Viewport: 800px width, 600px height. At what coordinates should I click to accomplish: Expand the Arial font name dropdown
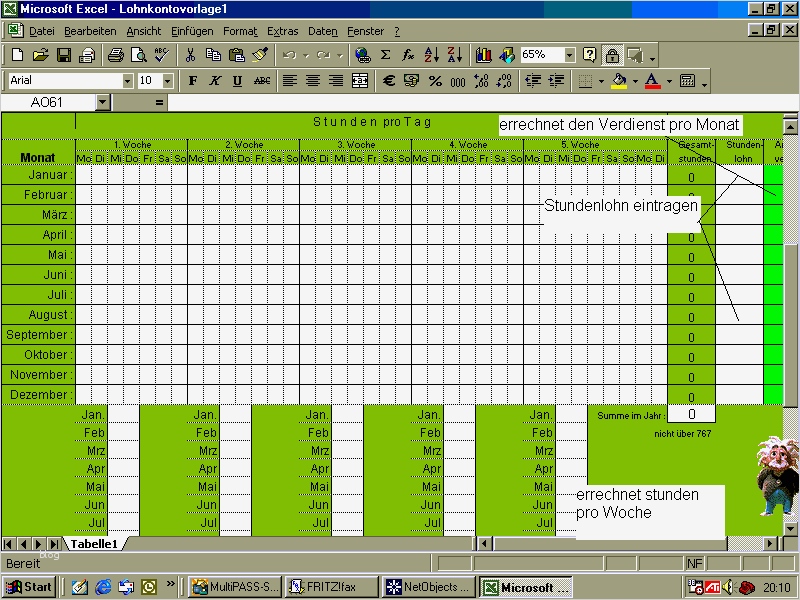[128, 81]
